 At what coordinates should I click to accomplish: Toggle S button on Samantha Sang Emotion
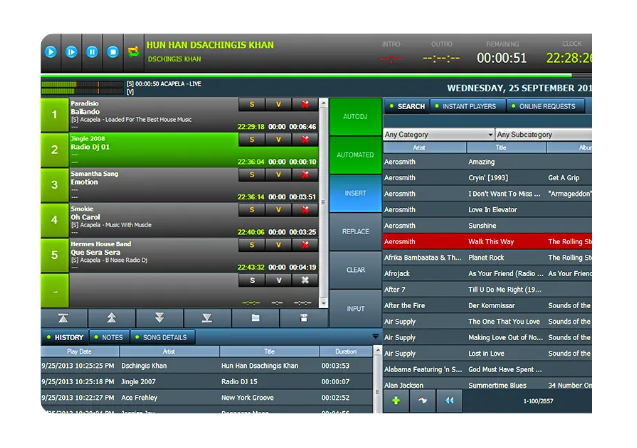pyautogui.click(x=251, y=175)
